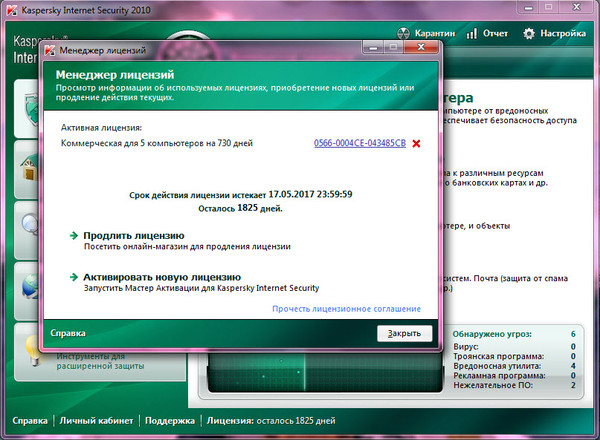Click the Закрыть button
The image size is (600, 440).
(404, 333)
